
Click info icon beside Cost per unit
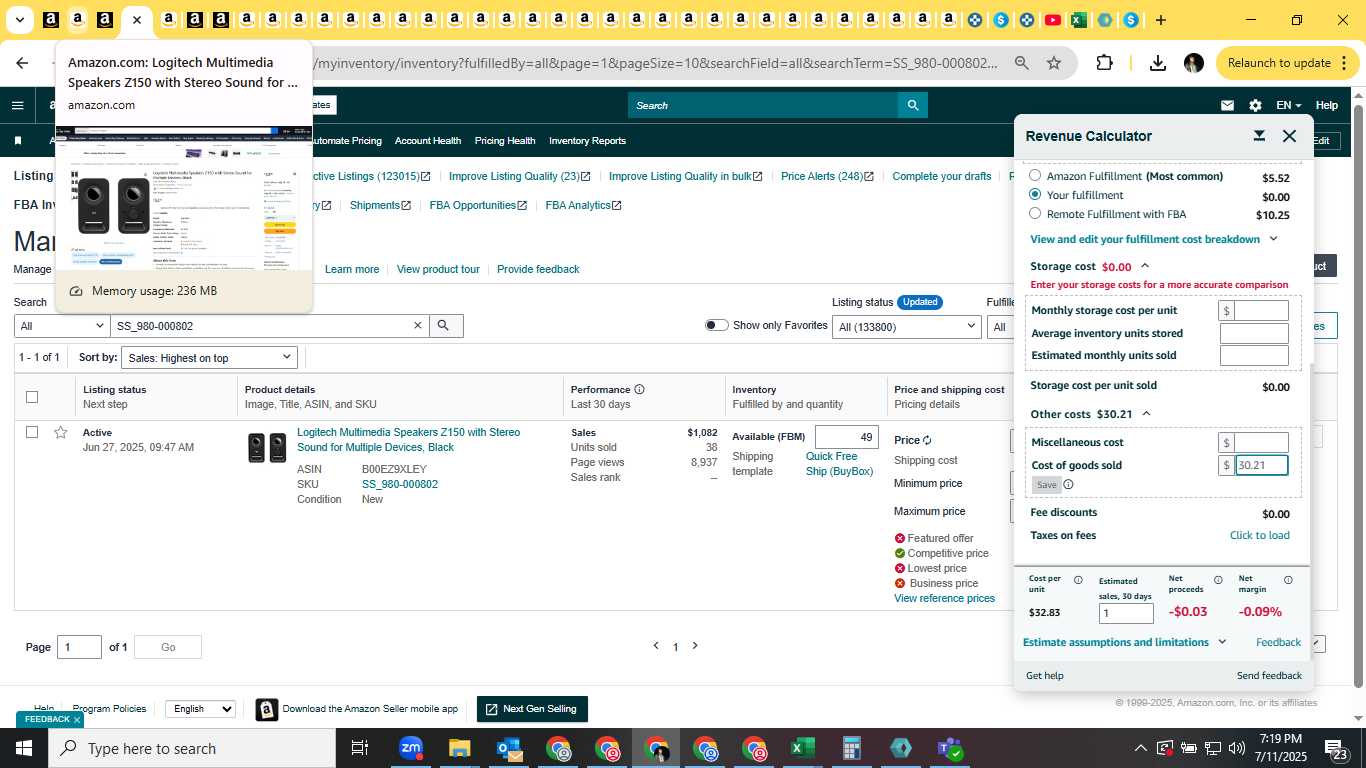click(x=1078, y=580)
